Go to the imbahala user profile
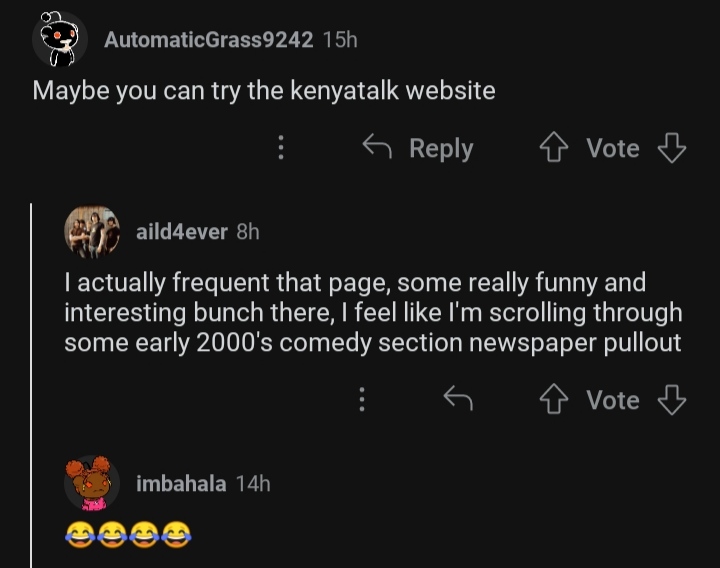The image size is (720, 568). coord(181,485)
